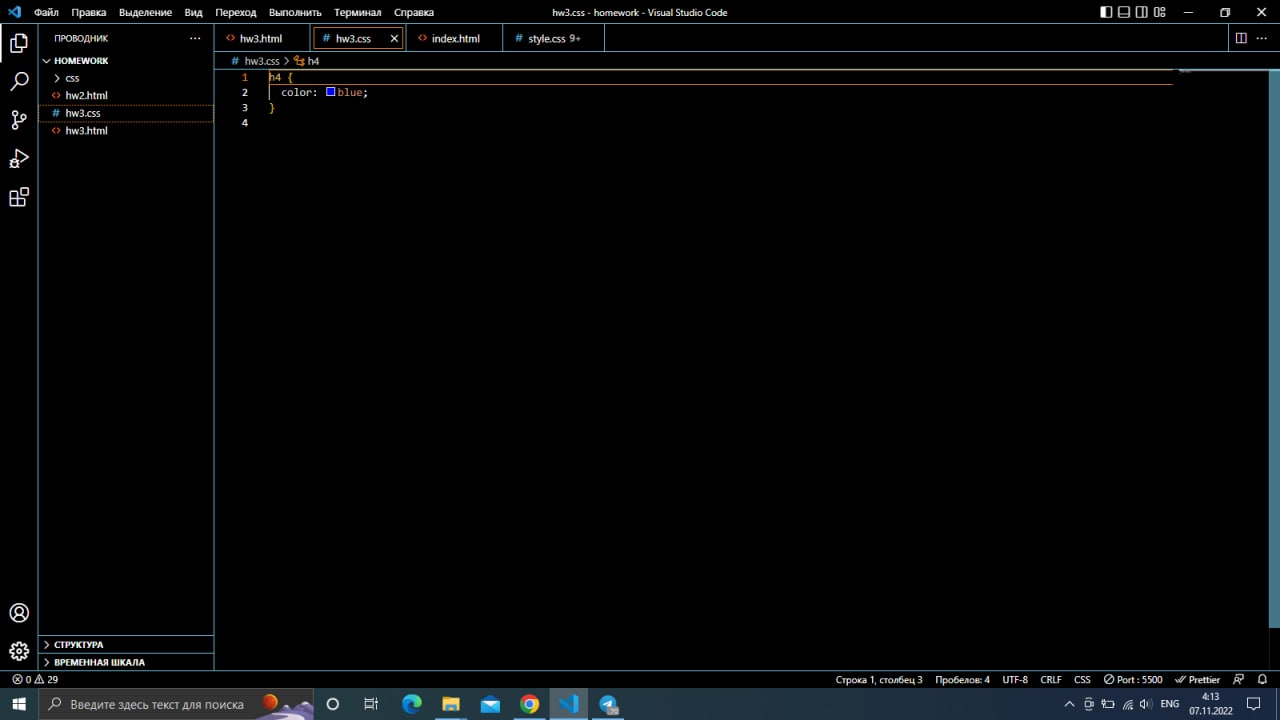The image size is (1280, 720).
Task: Click the split editor icon
Action: 1241,38
